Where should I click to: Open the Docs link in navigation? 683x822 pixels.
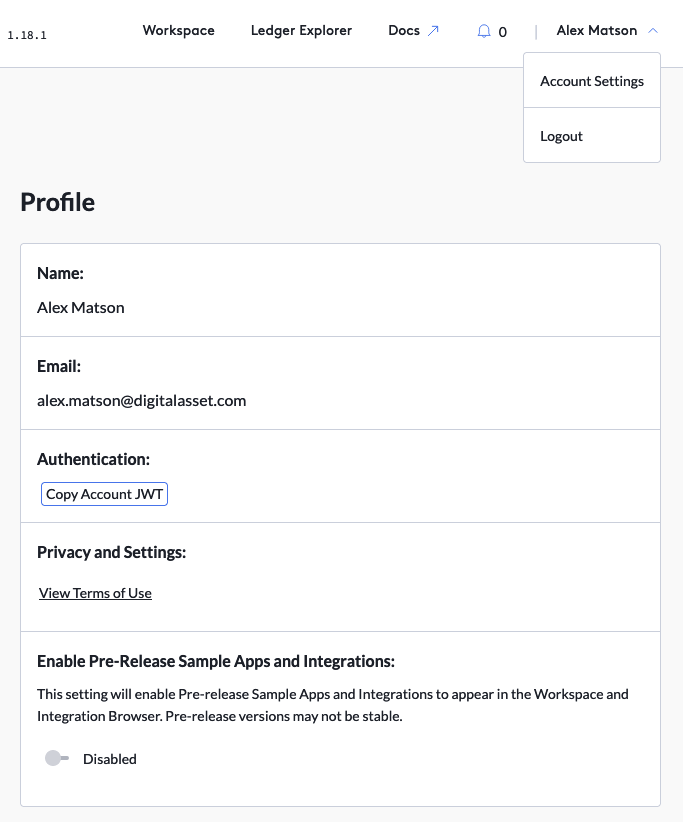click(x=404, y=31)
